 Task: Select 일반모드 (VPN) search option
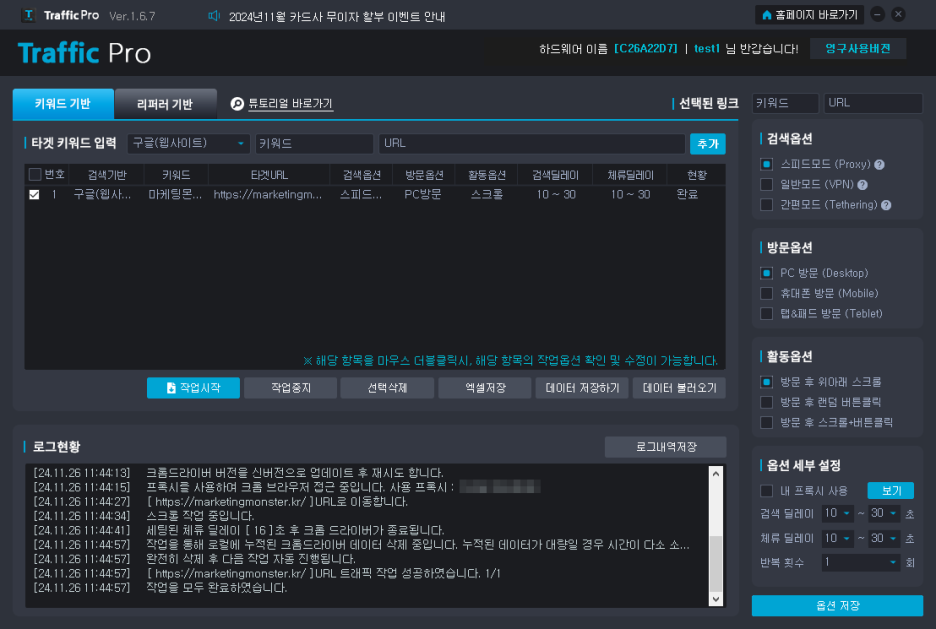(766, 184)
